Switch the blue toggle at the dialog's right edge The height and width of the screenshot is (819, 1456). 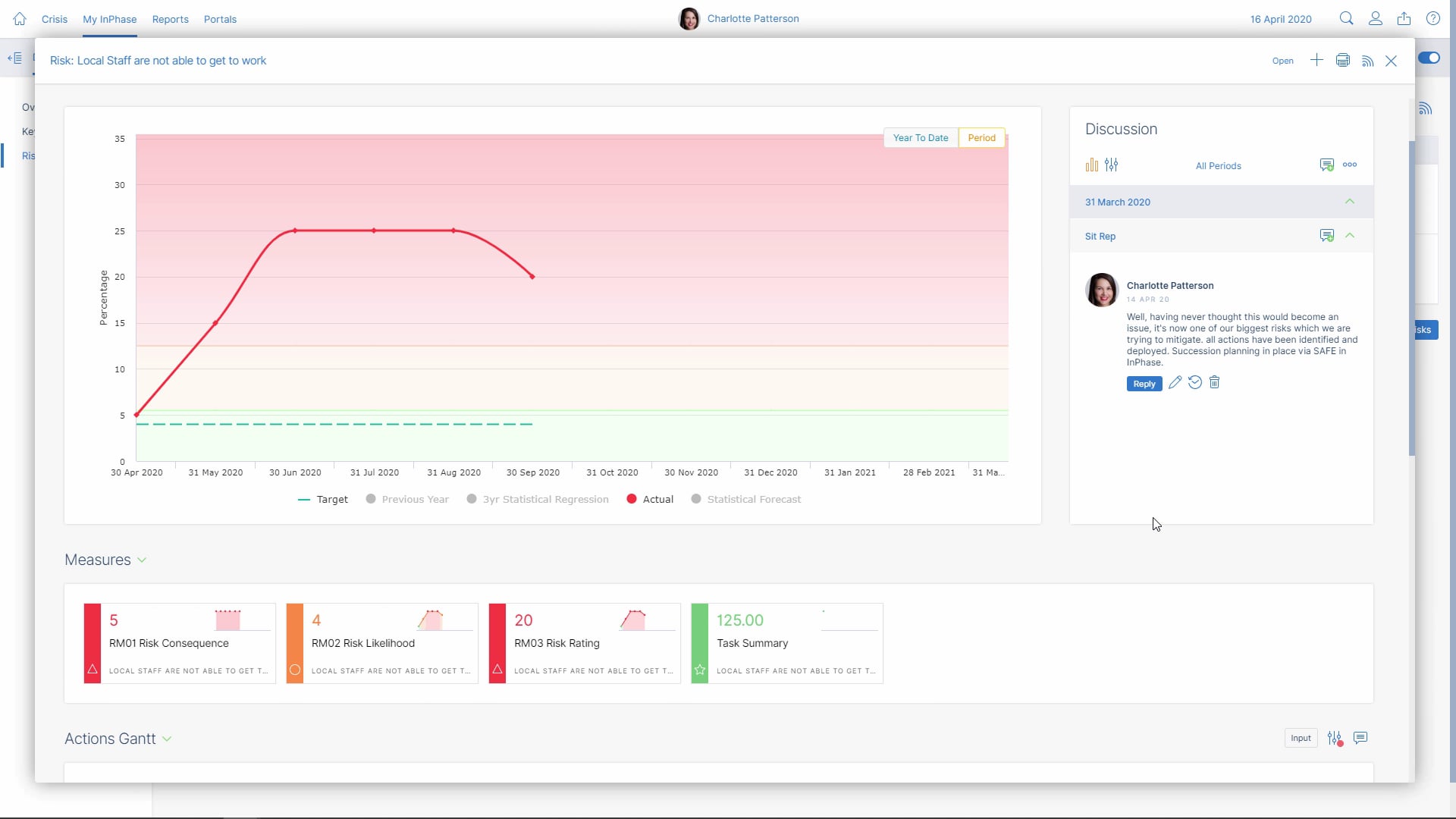coord(1429,57)
